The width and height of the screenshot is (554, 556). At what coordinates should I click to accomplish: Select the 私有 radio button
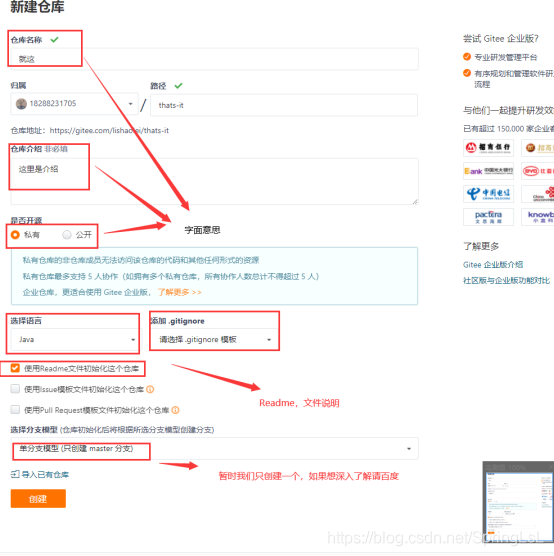pyautogui.click(x=15, y=235)
